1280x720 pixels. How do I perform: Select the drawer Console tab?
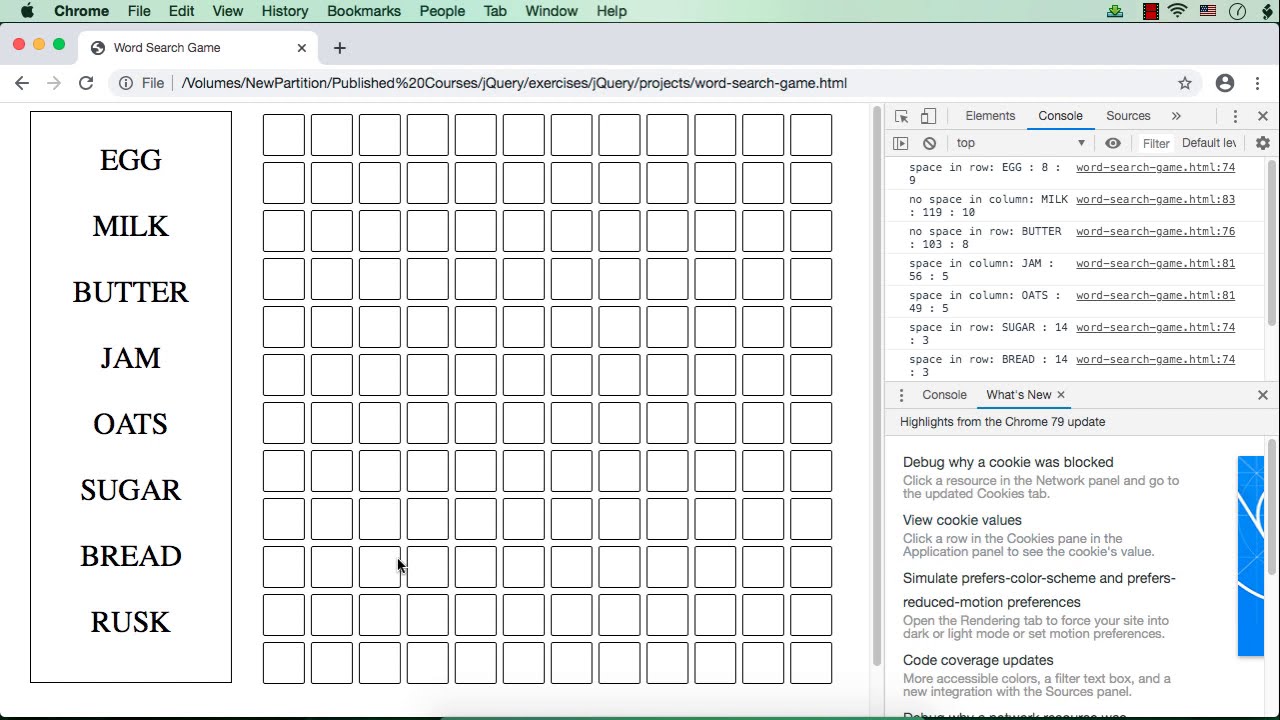pyautogui.click(x=944, y=395)
